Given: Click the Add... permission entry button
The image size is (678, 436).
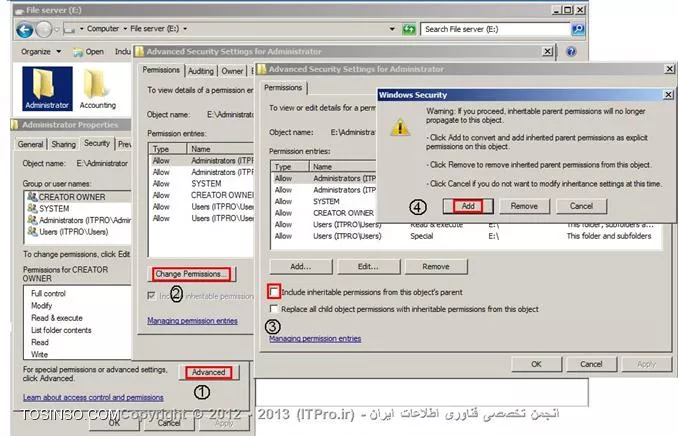Looking at the screenshot, I should tap(301, 267).
